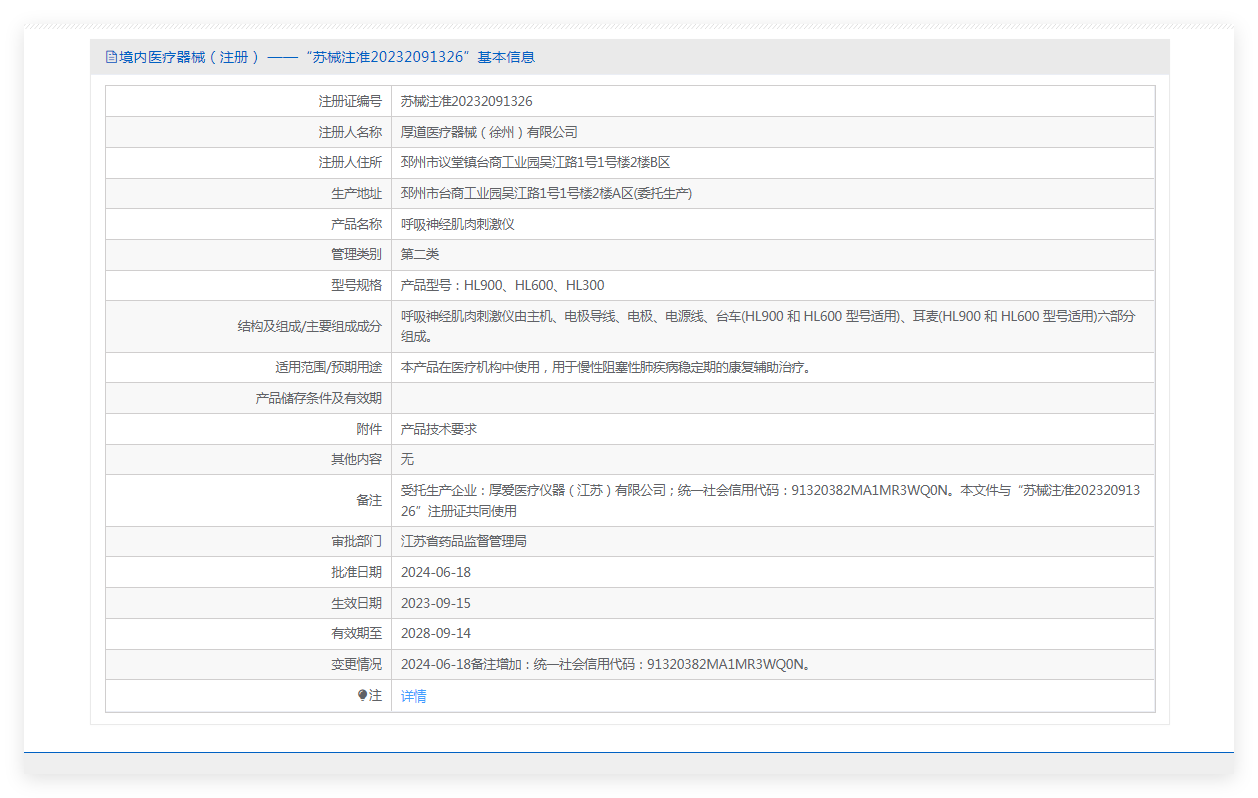Click the 有效期至 label
The width and height of the screenshot is (1258, 798).
357,634
